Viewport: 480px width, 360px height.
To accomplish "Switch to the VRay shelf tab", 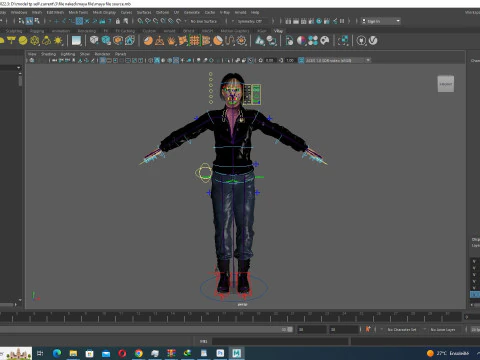I will (278, 31).
